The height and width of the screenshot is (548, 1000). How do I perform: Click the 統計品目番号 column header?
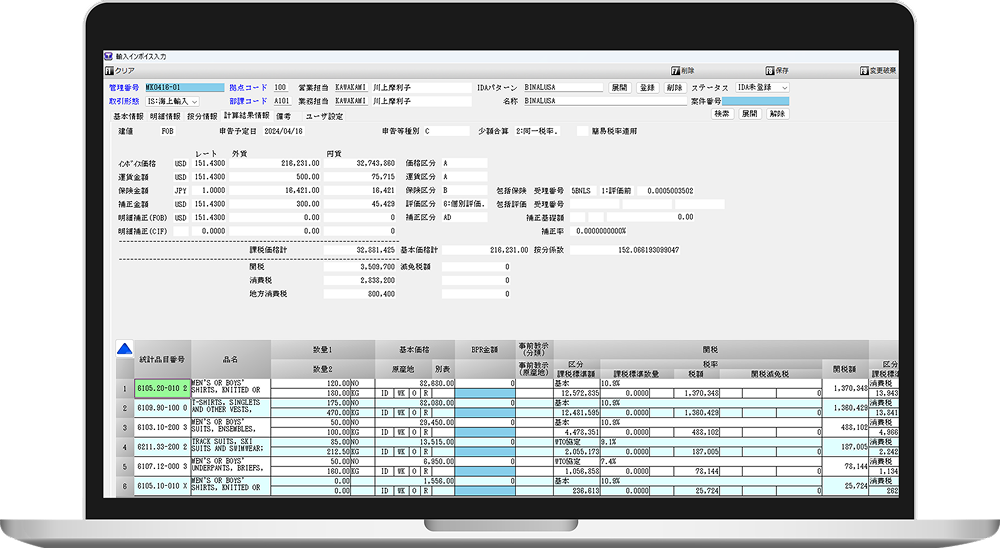[162, 359]
